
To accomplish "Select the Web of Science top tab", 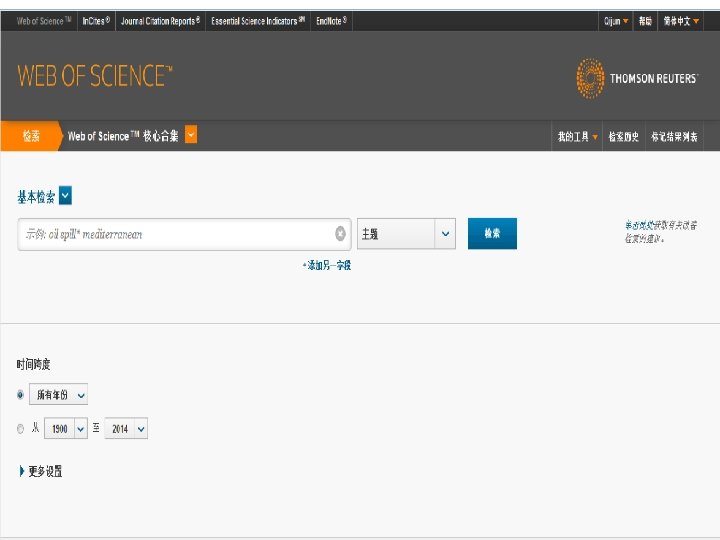I will tap(44, 21).
